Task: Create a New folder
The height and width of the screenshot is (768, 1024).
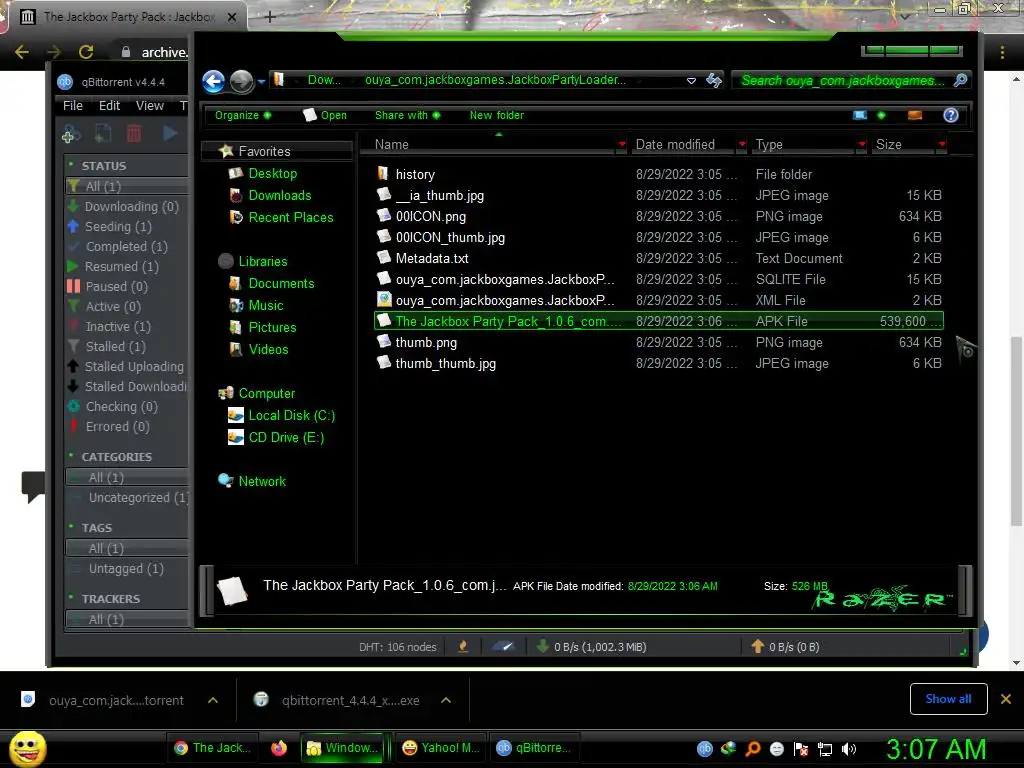Action: pos(496,115)
